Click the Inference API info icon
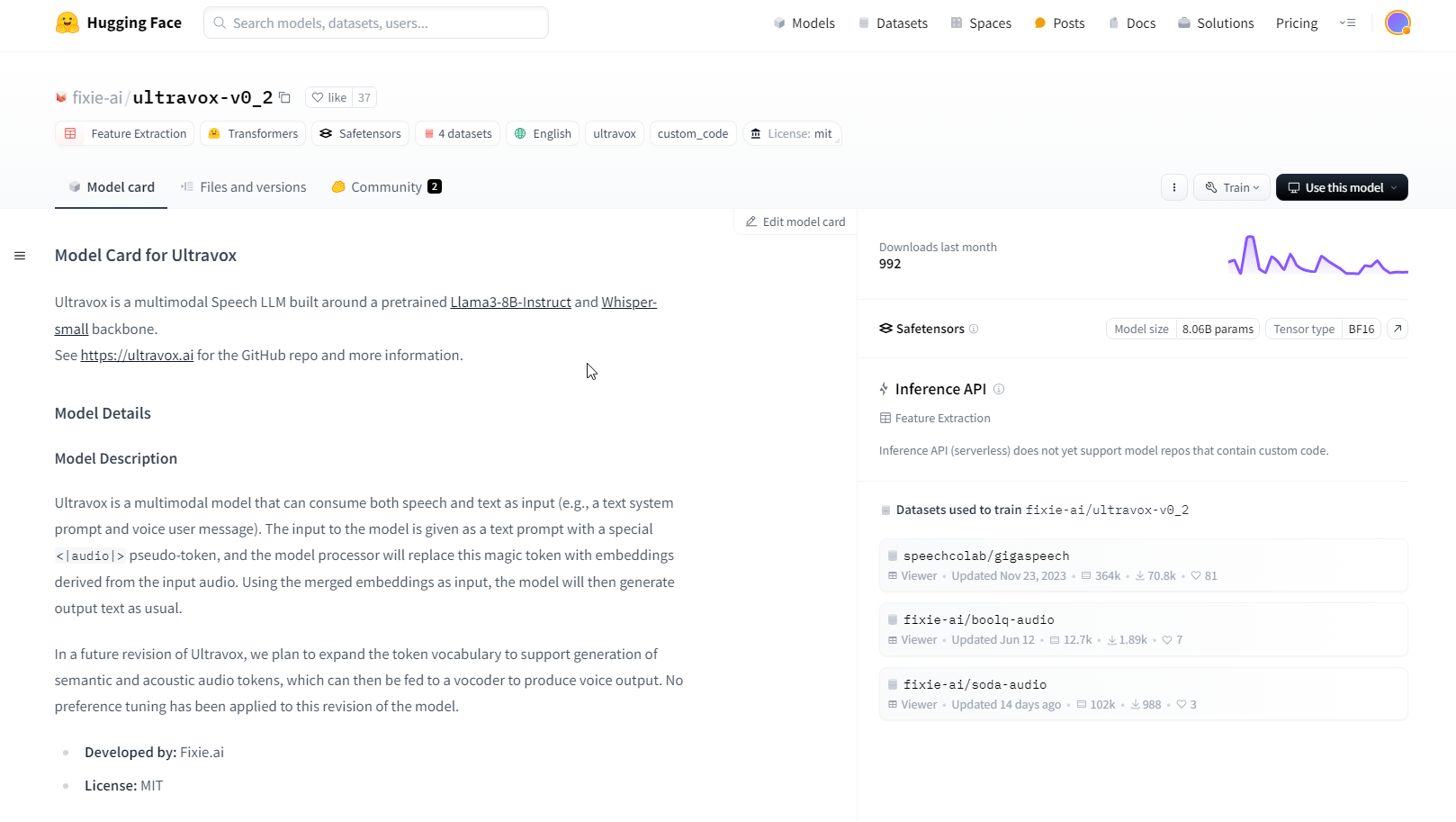This screenshot has height=822, width=1456. (999, 389)
